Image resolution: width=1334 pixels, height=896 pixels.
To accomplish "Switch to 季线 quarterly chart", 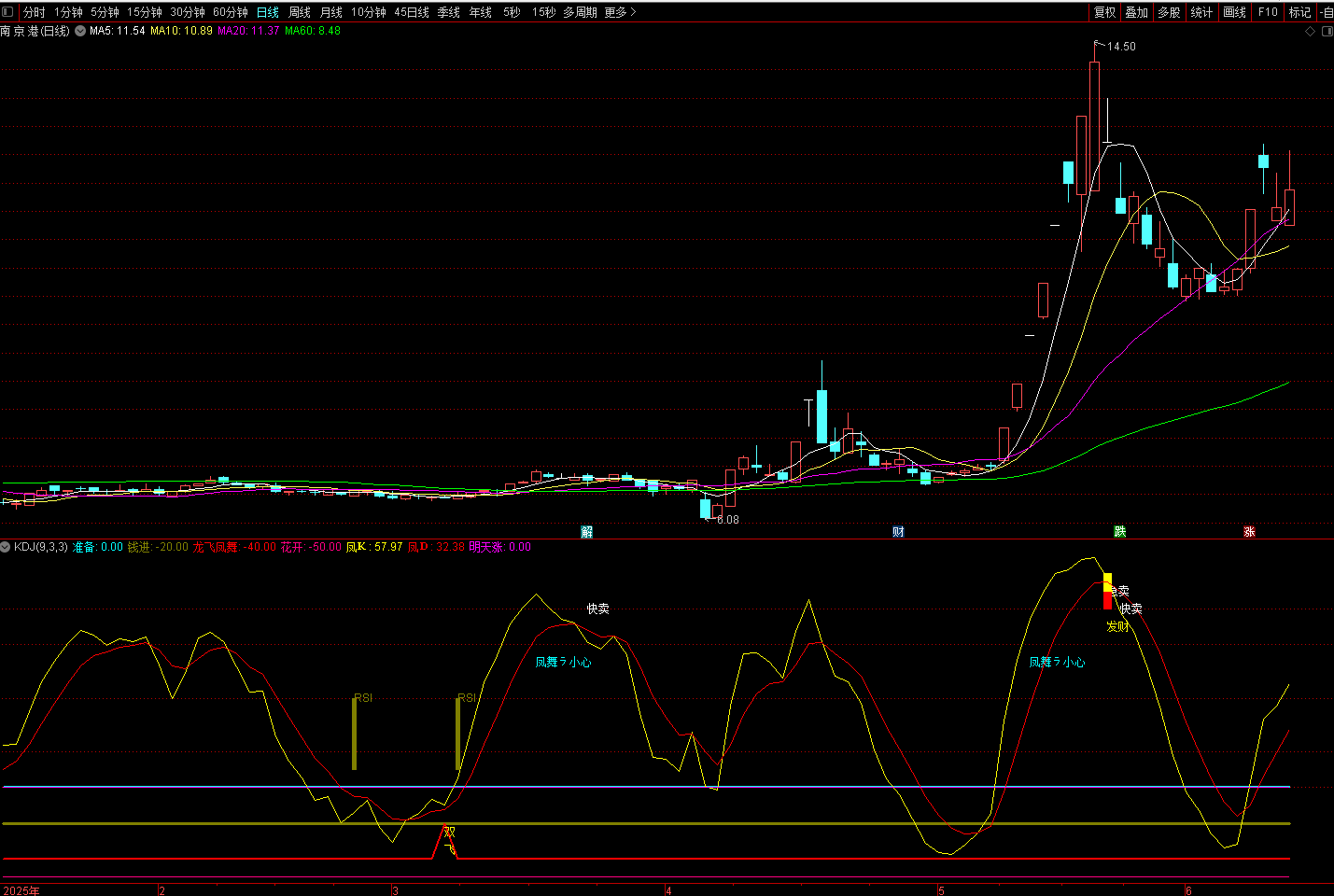I will 449,12.
